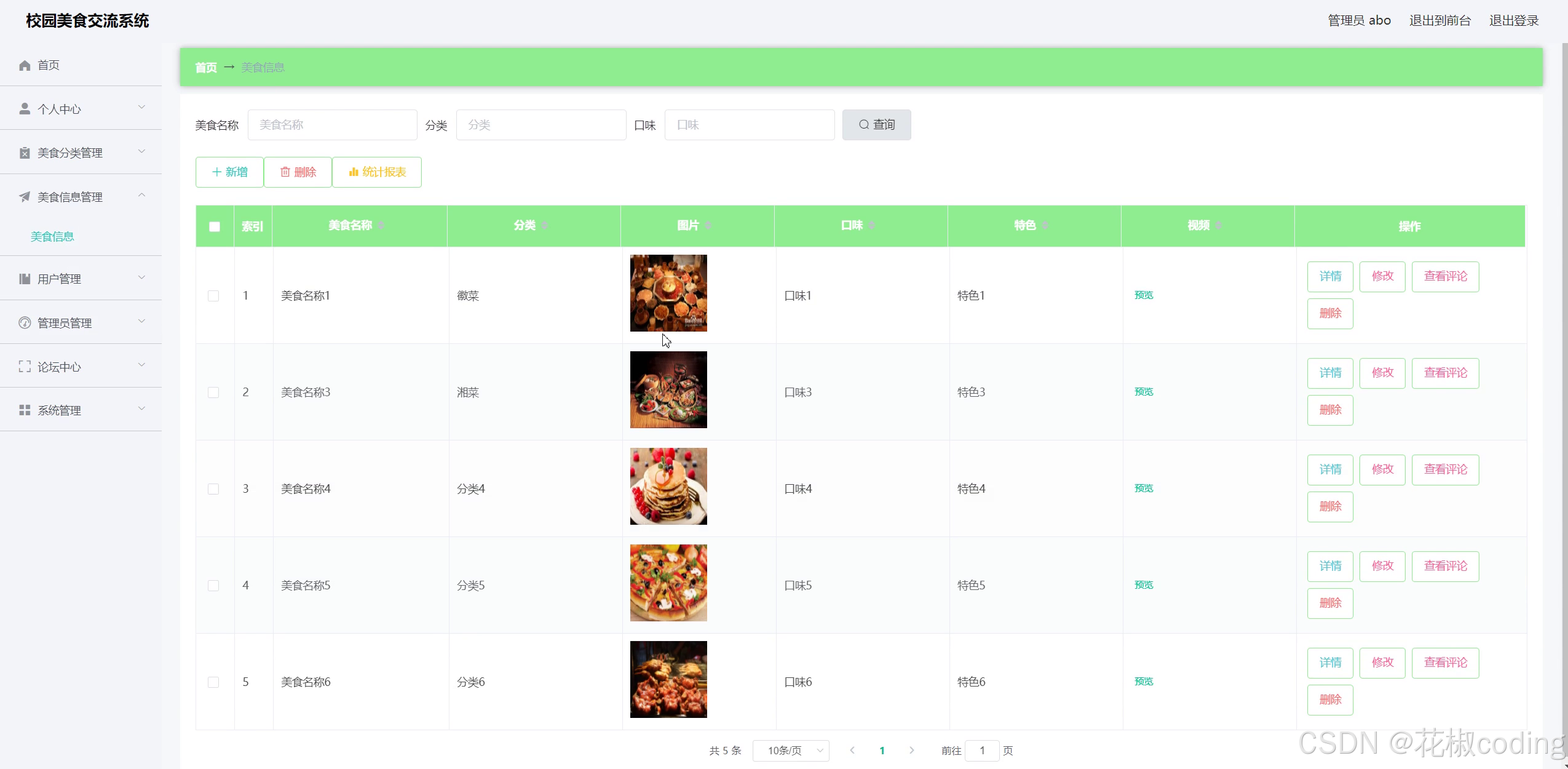Image resolution: width=1568 pixels, height=769 pixels.
Task: Focus the 美食名称 search input
Action: [332, 125]
